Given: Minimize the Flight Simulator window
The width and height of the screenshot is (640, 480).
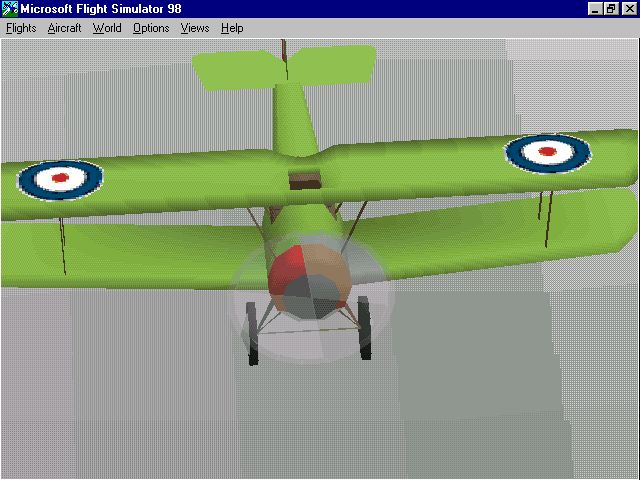Looking at the screenshot, I should pyautogui.click(x=595, y=9).
